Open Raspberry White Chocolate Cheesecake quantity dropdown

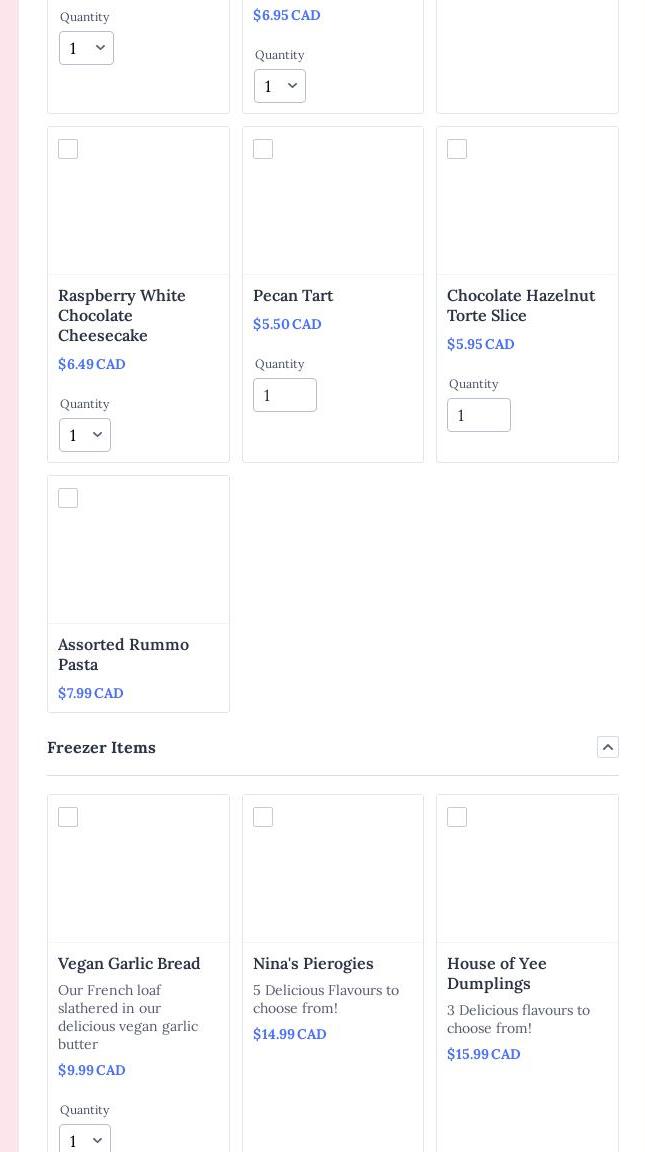point(85,435)
